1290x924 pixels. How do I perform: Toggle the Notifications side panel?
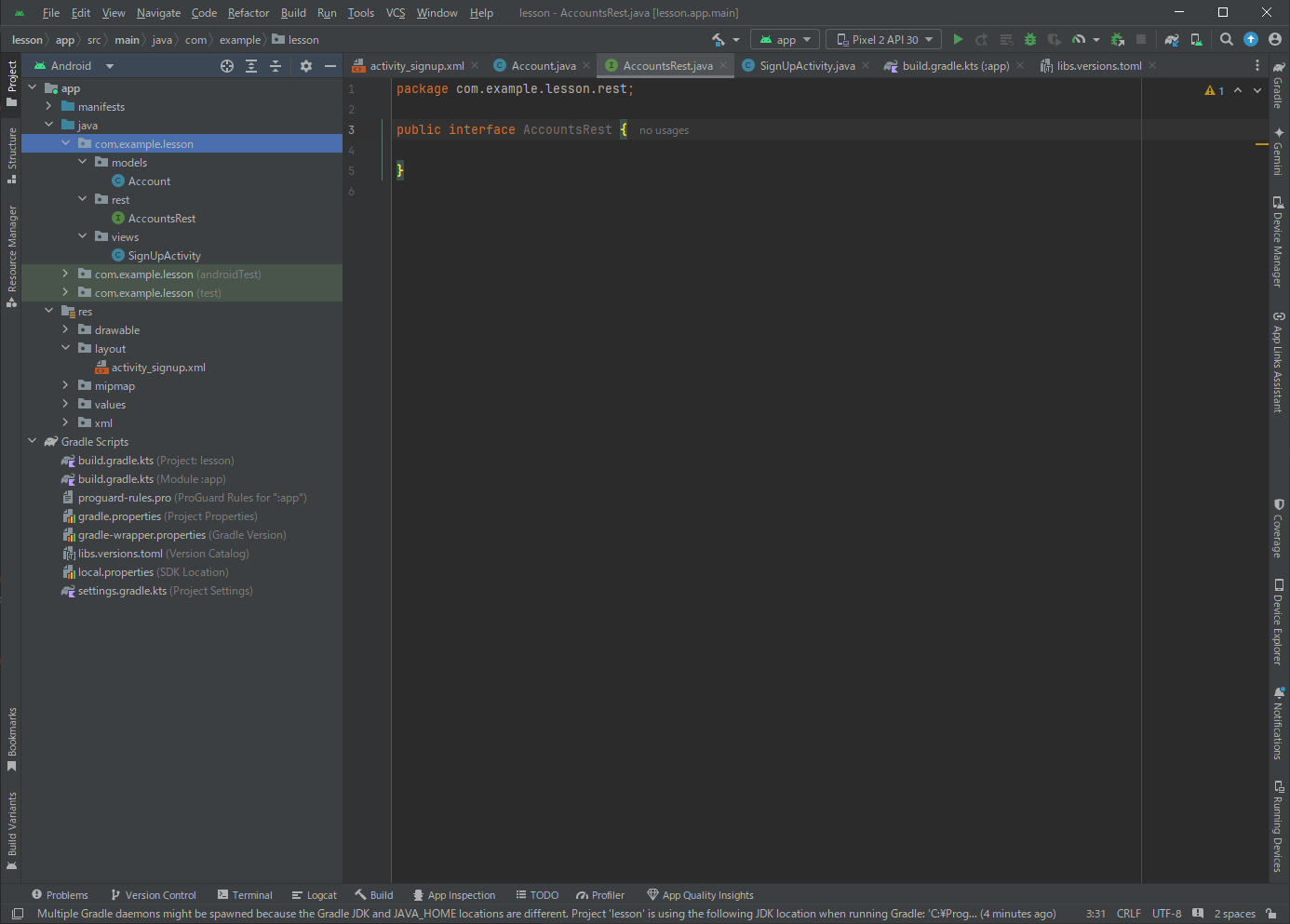click(1279, 723)
